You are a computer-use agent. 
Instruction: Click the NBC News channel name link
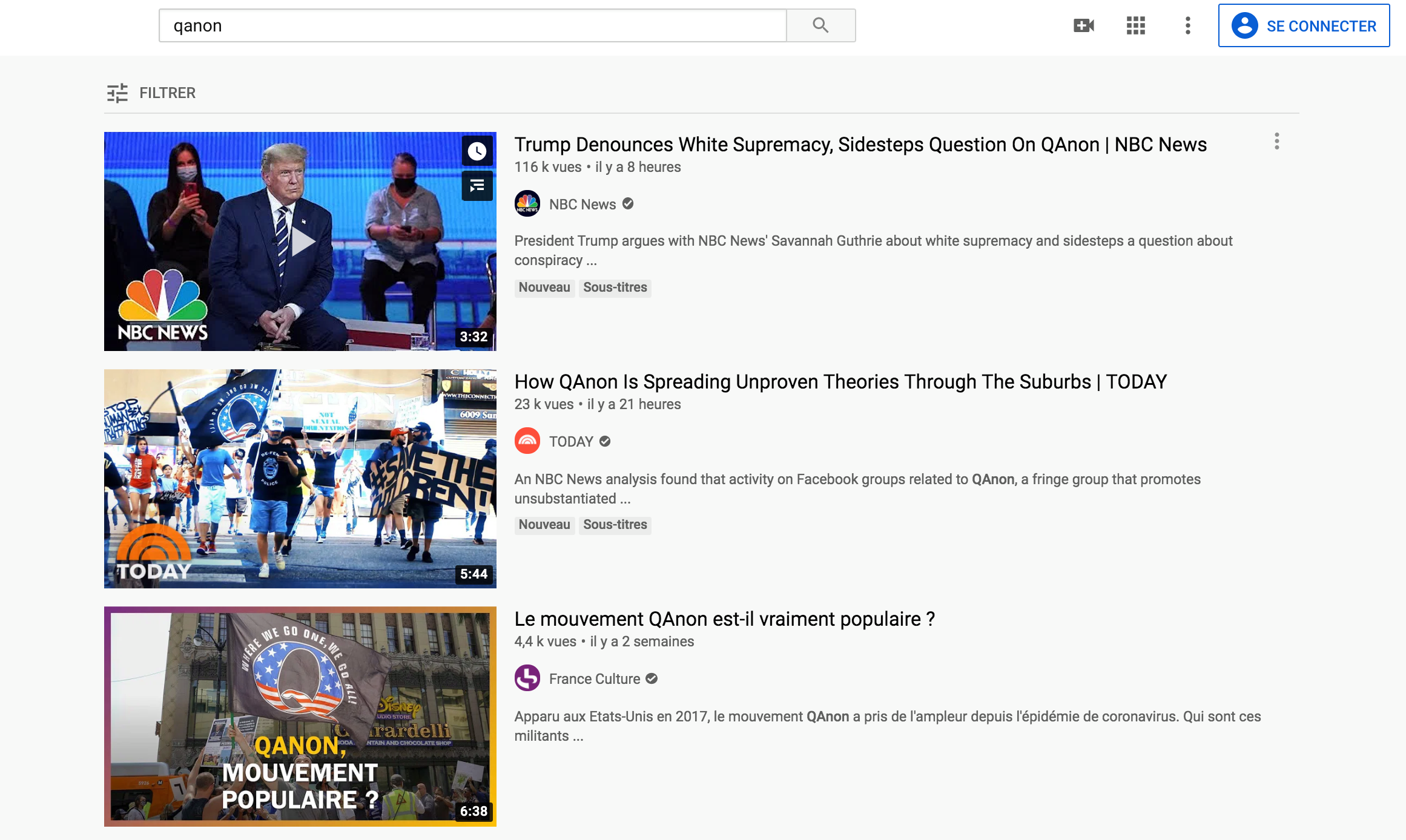tap(581, 204)
